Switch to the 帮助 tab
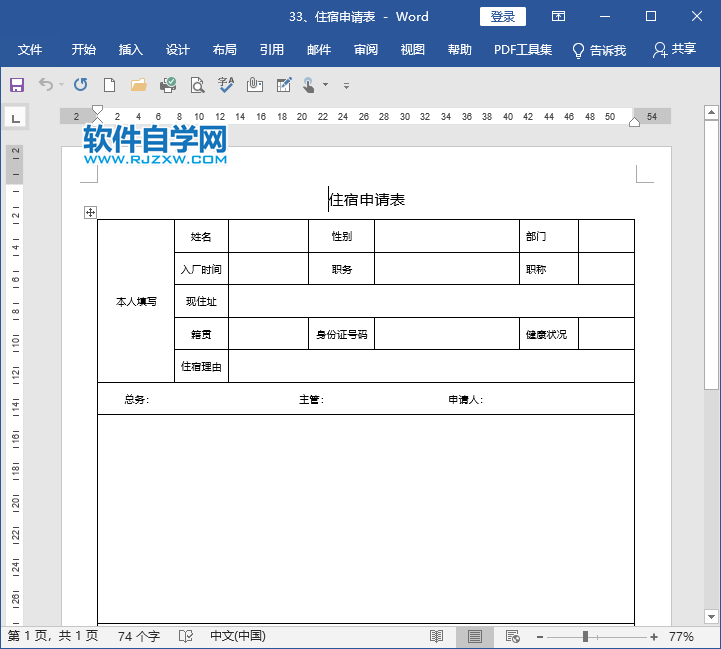 [x=460, y=49]
